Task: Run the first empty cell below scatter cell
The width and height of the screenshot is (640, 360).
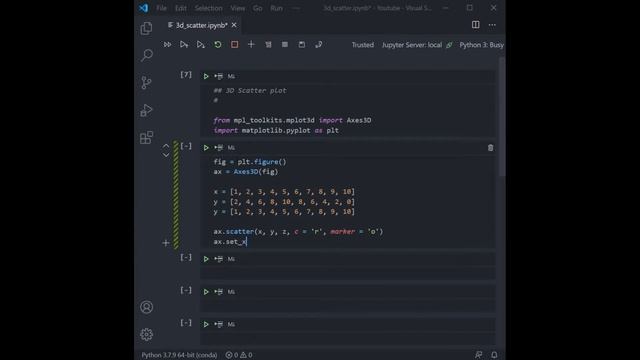Action: tap(206, 259)
